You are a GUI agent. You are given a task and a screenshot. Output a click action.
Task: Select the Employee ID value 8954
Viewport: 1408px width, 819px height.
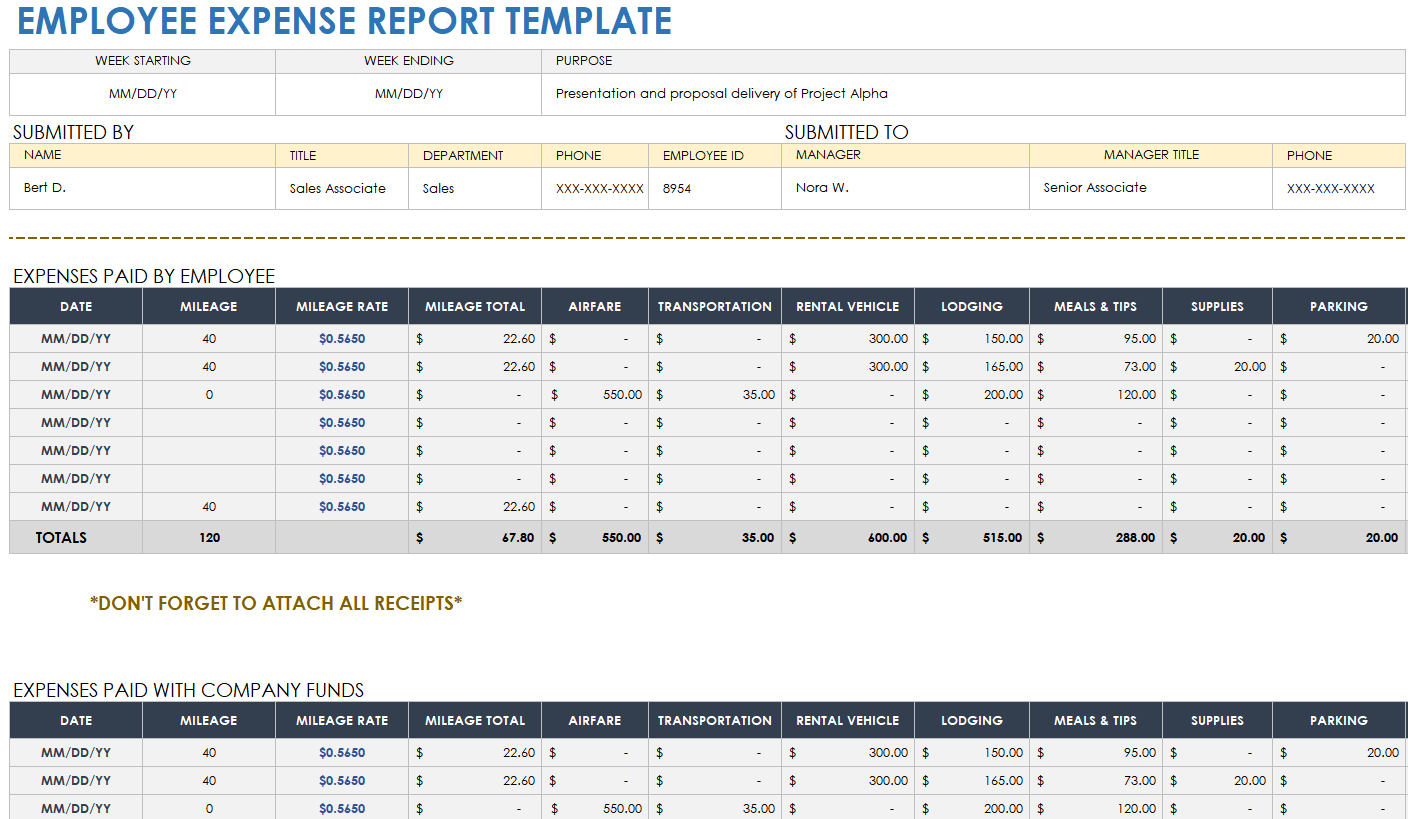[x=677, y=189]
